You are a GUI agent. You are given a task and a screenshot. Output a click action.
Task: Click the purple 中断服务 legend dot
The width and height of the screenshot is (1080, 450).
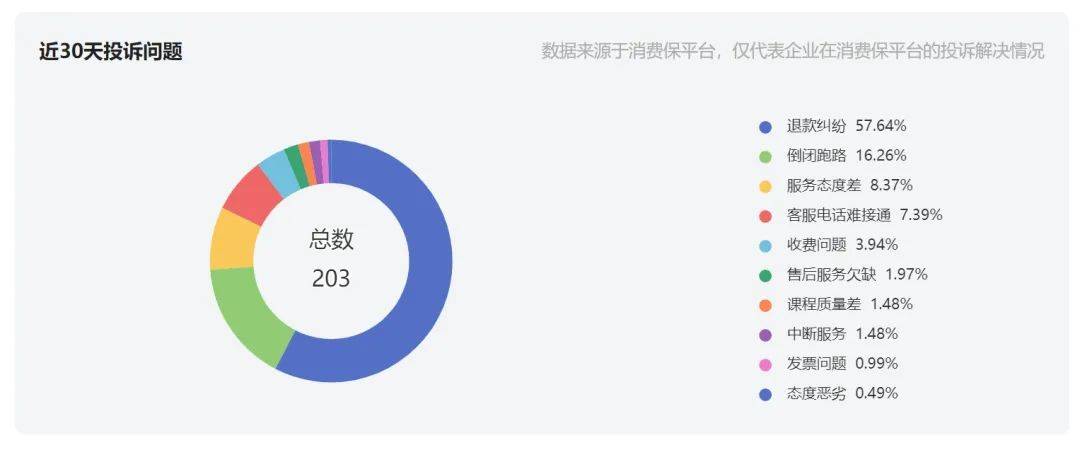pos(765,334)
